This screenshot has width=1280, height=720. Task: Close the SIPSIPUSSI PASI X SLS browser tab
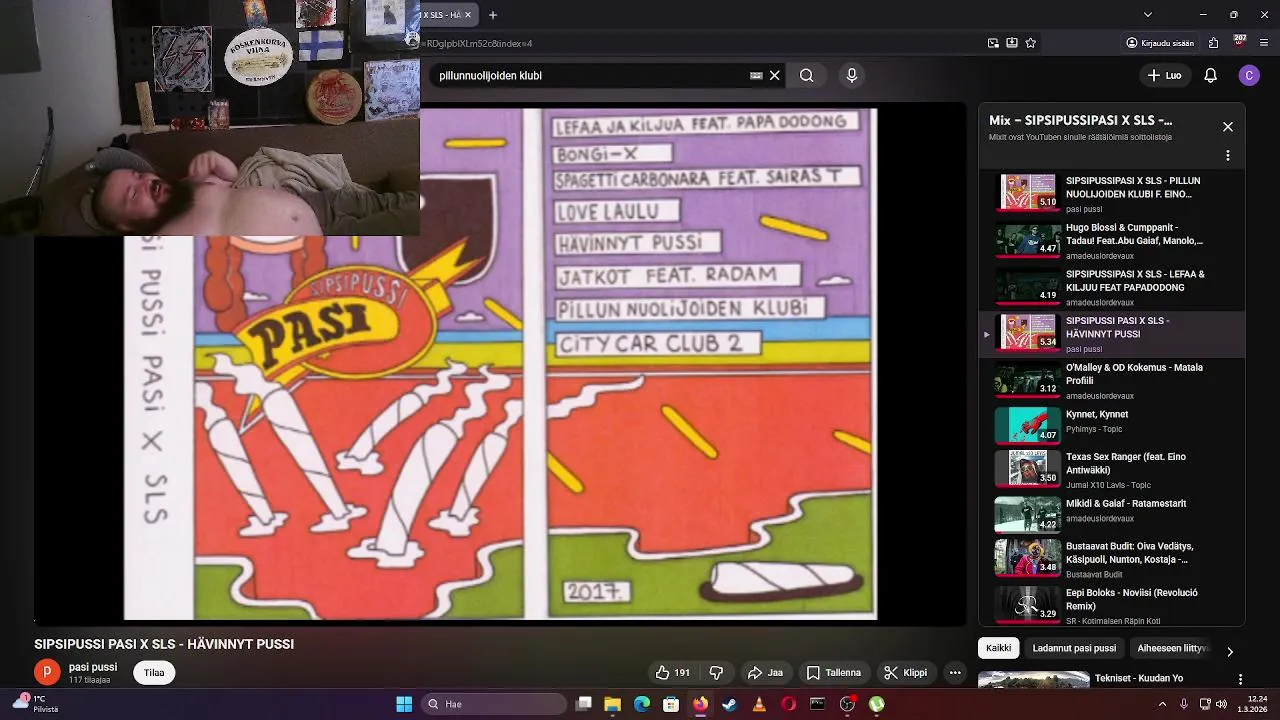click(x=467, y=15)
